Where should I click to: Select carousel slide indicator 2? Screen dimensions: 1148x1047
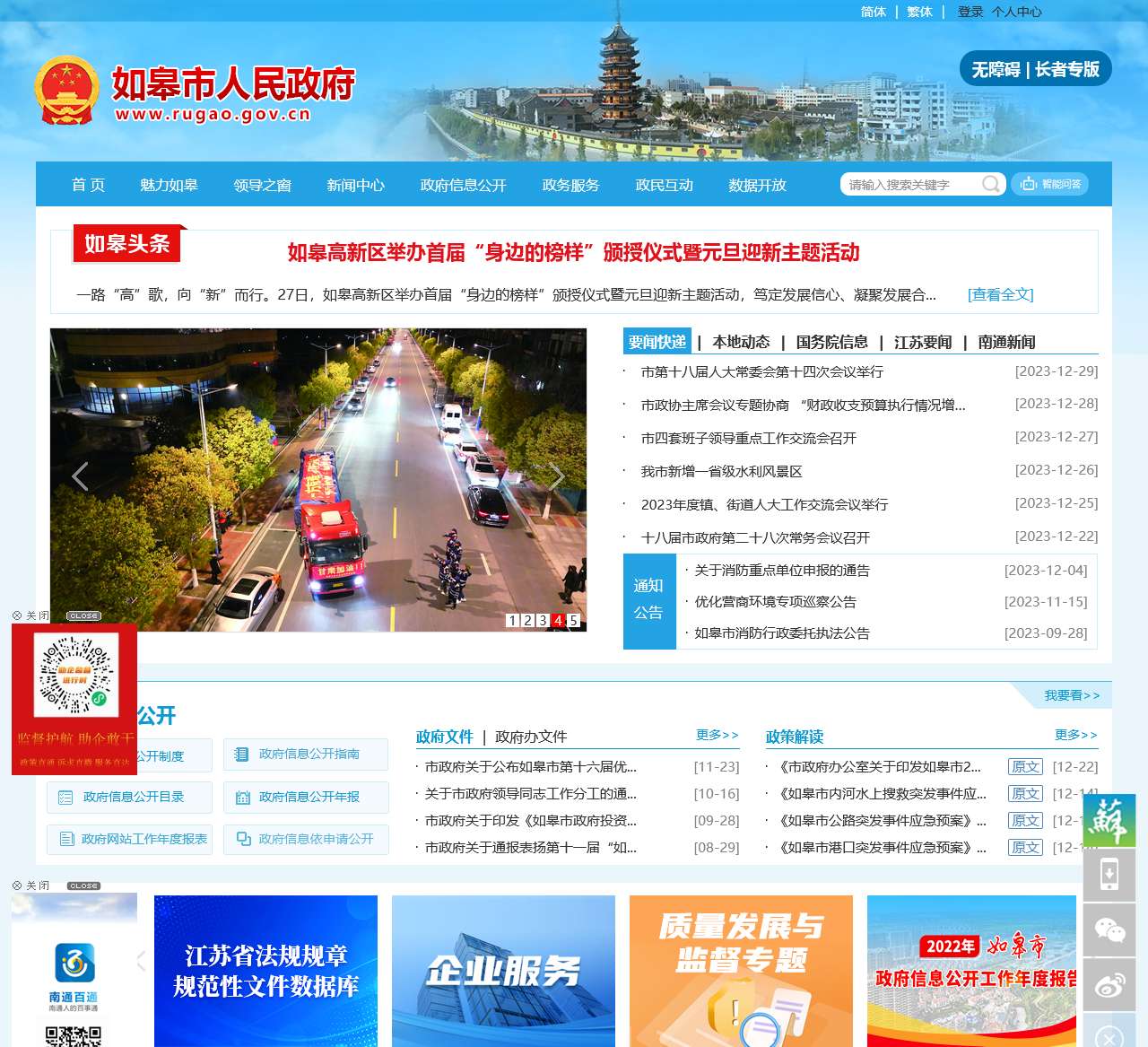pyautogui.click(x=528, y=619)
